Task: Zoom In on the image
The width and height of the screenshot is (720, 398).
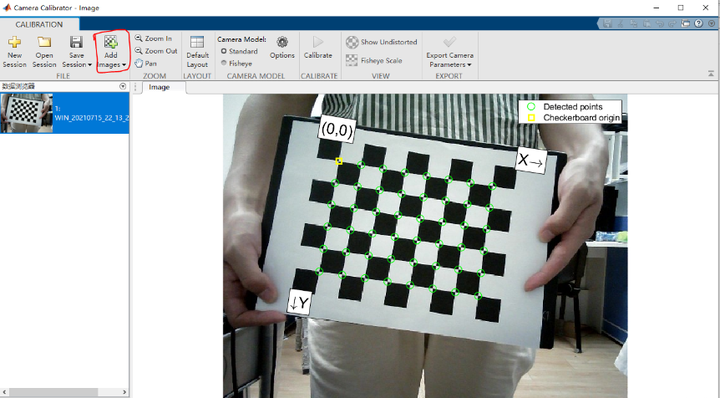Action: 153,39
